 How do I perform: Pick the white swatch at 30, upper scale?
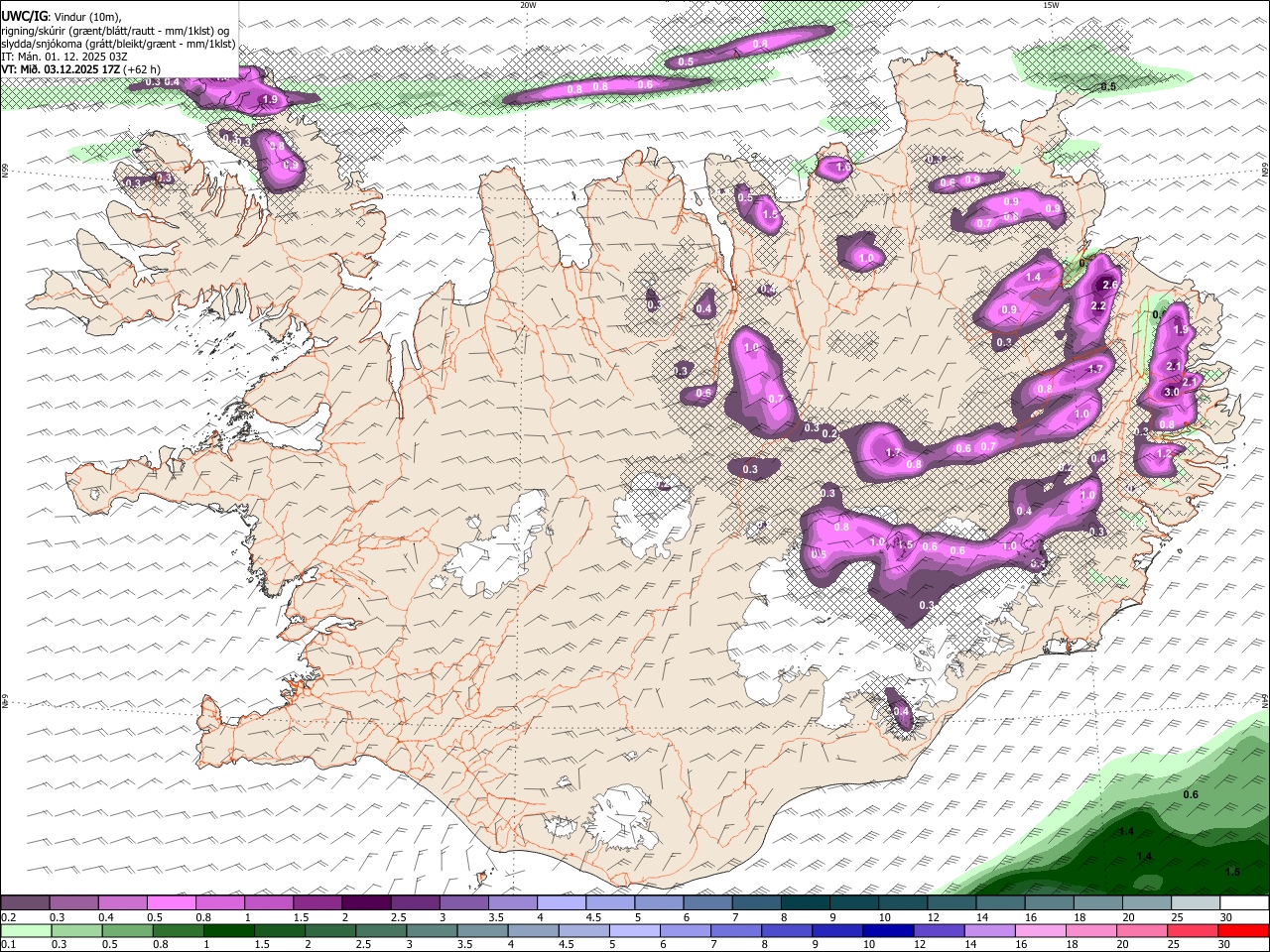[x=1244, y=903]
